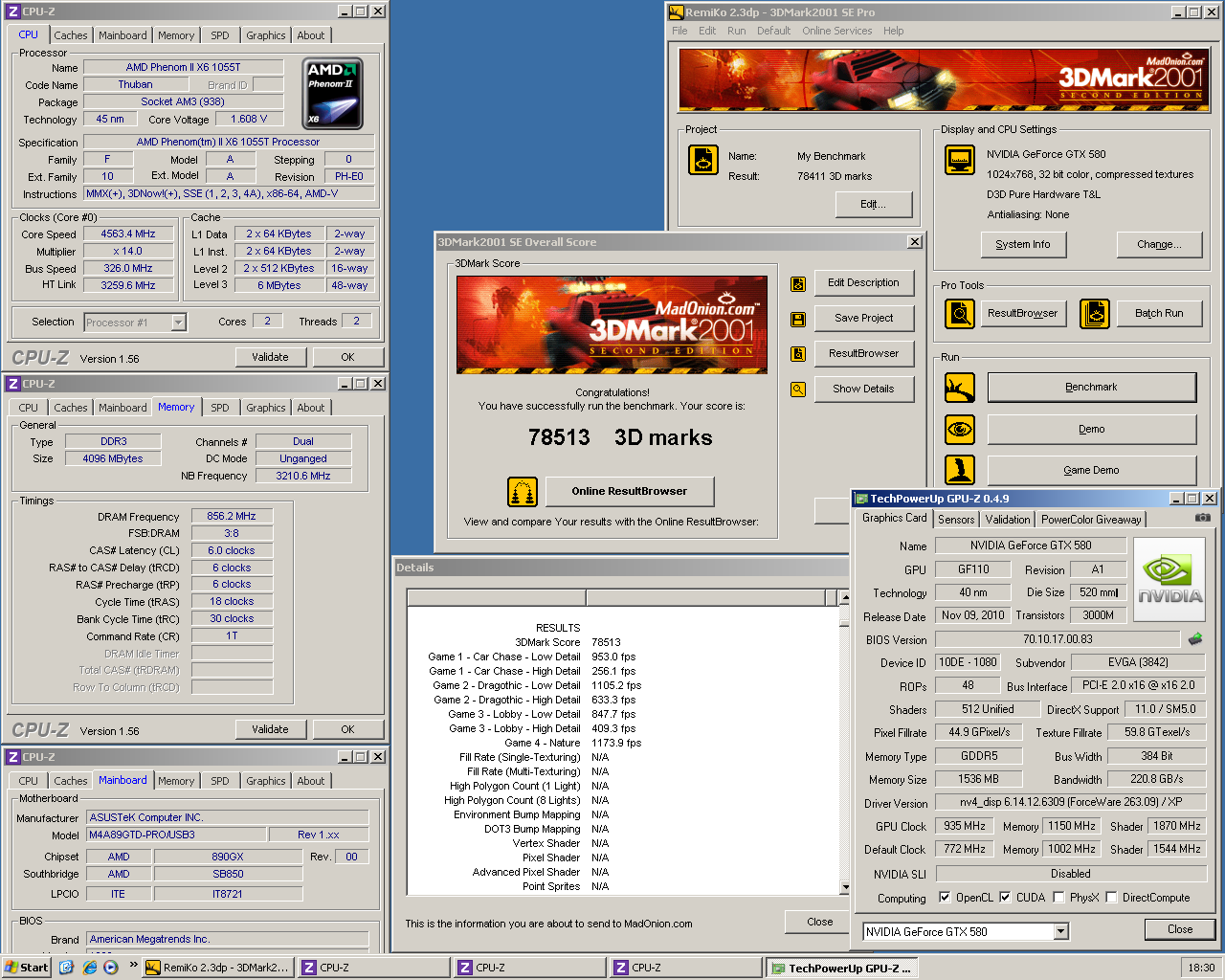Open the File menu in 3DMark2001
The width and height of the screenshot is (1225, 980).
679,31
